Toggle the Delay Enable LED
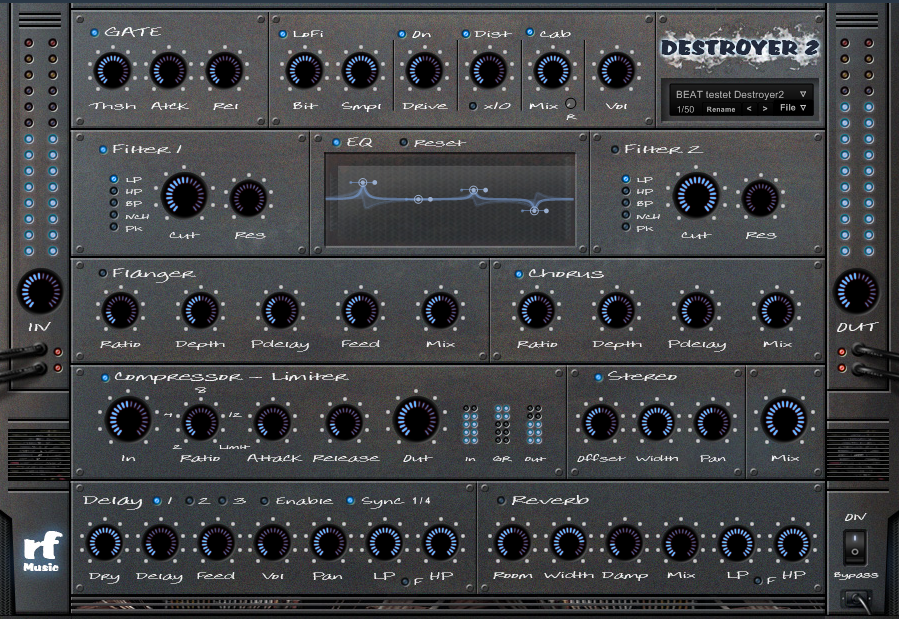 pos(264,501)
